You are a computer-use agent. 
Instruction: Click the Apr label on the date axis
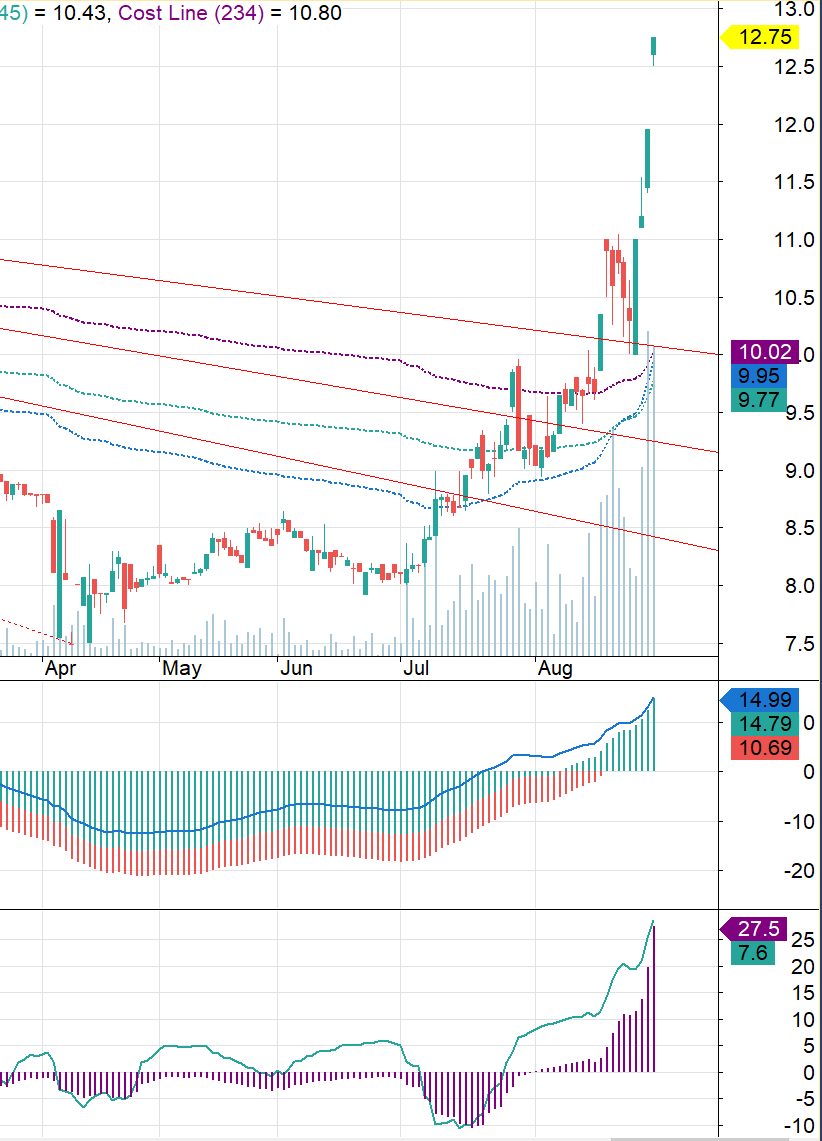click(x=60, y=668)
